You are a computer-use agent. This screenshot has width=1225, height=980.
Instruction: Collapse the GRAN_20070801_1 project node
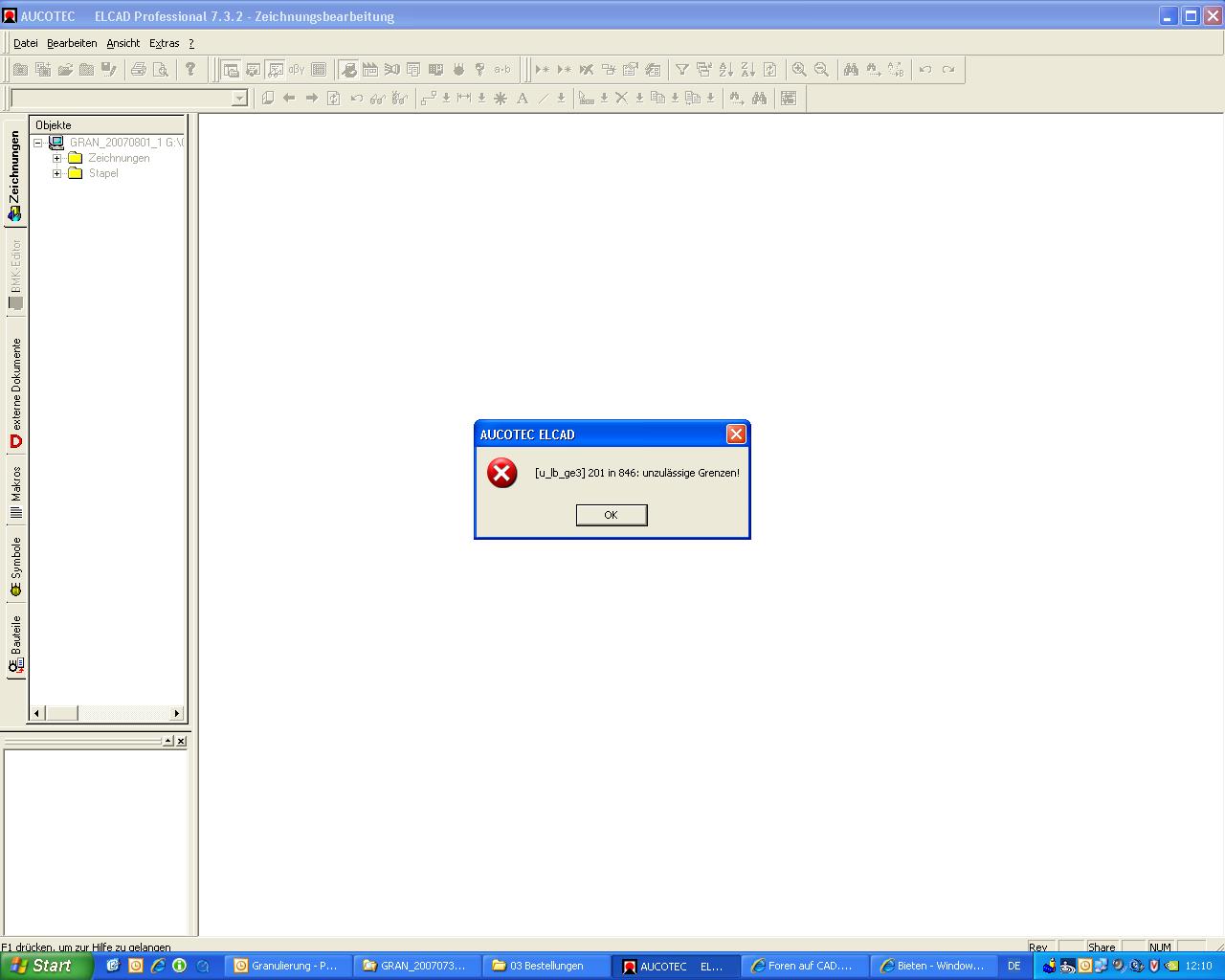click(x=38, y=144)
